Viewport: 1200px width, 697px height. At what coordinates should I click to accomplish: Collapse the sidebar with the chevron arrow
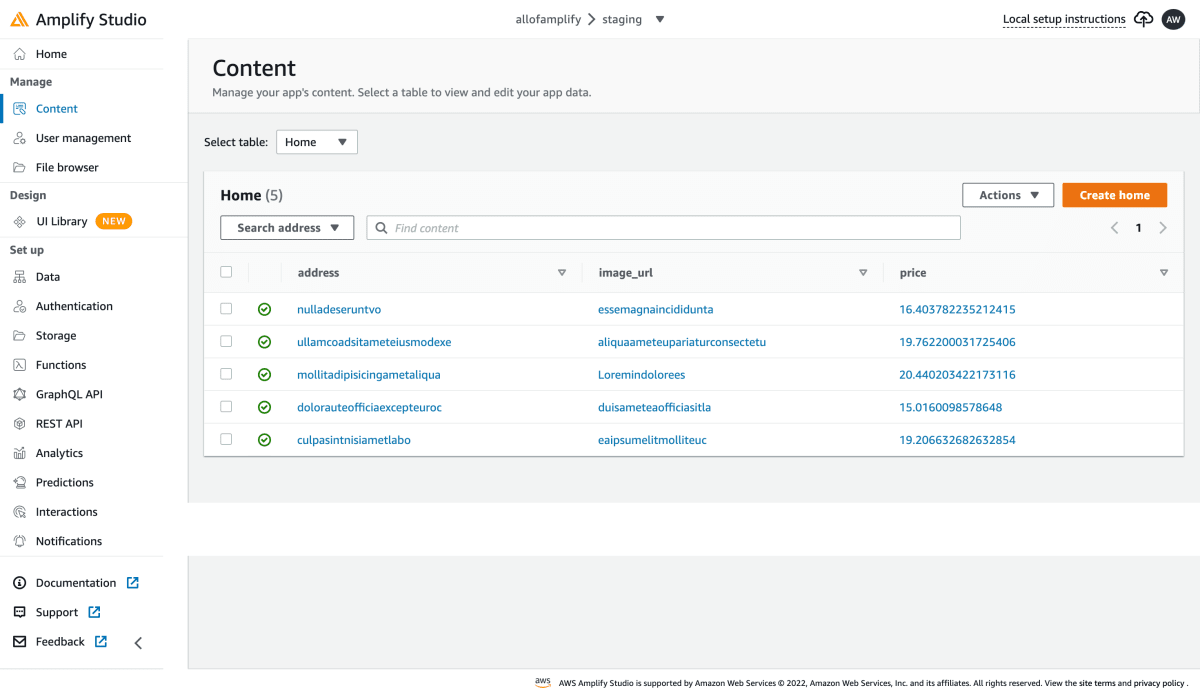(x=138, y=643)
